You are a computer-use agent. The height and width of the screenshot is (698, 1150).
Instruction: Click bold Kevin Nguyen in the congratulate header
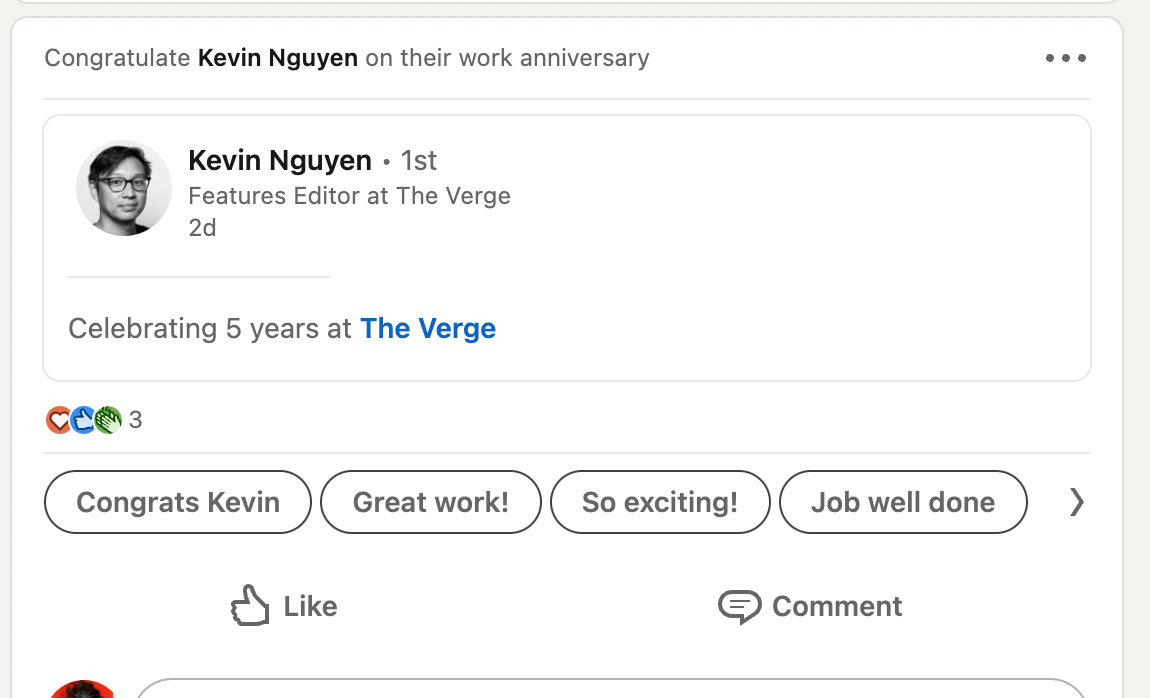pos(278,58)
